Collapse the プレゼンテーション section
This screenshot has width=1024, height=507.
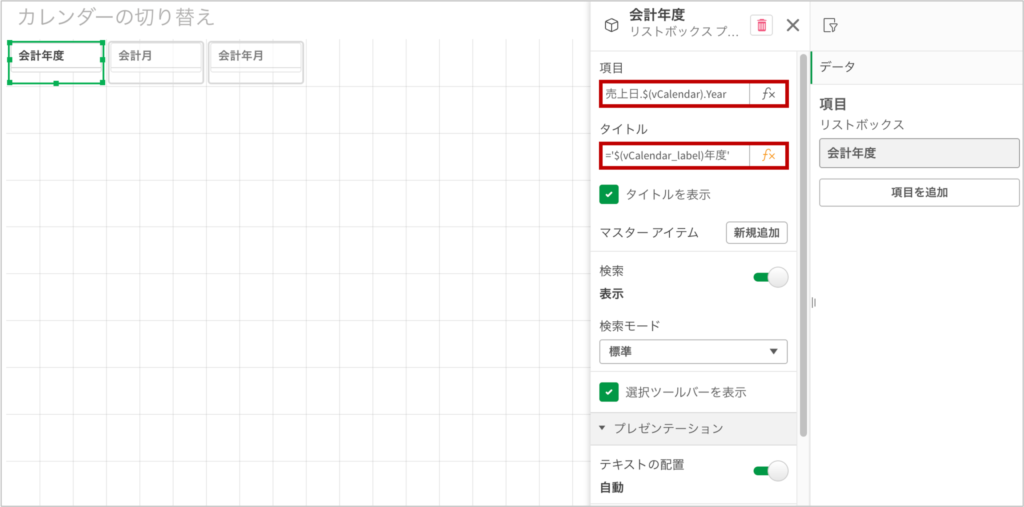click(x=603, y=428)
